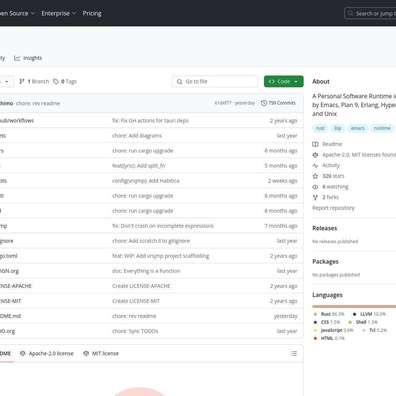Image resolution: width=396 pixels, height=396 pixels.
Task: Click the 0 Tags link
Action: pyautogui.click(x=65, y=81)
